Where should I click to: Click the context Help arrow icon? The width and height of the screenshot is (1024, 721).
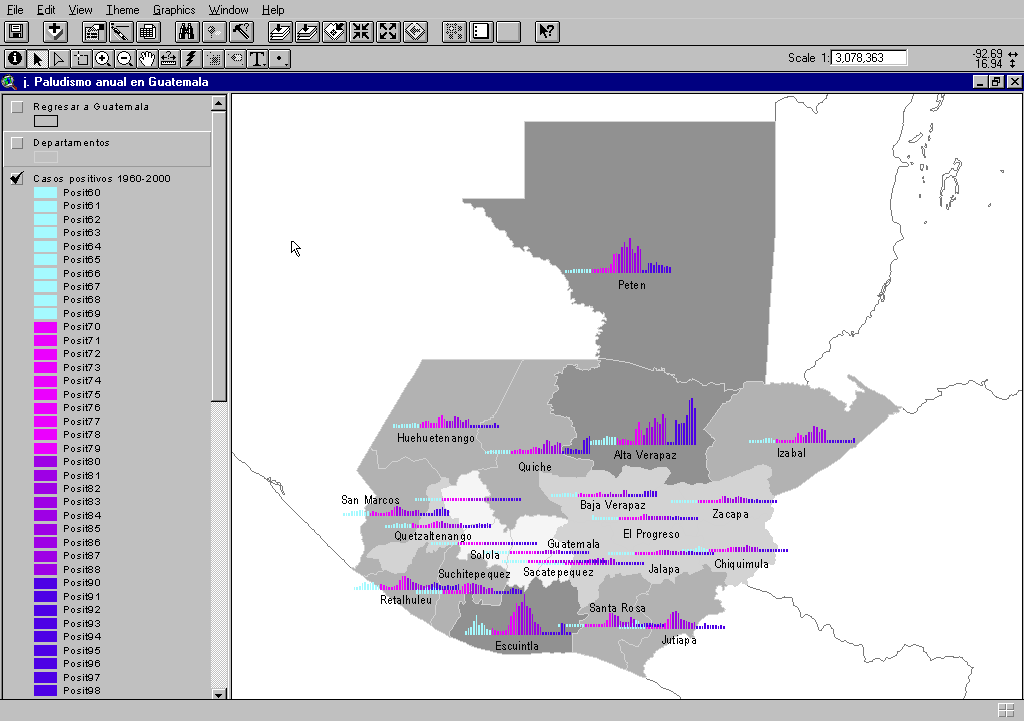[x=547, y=31]
